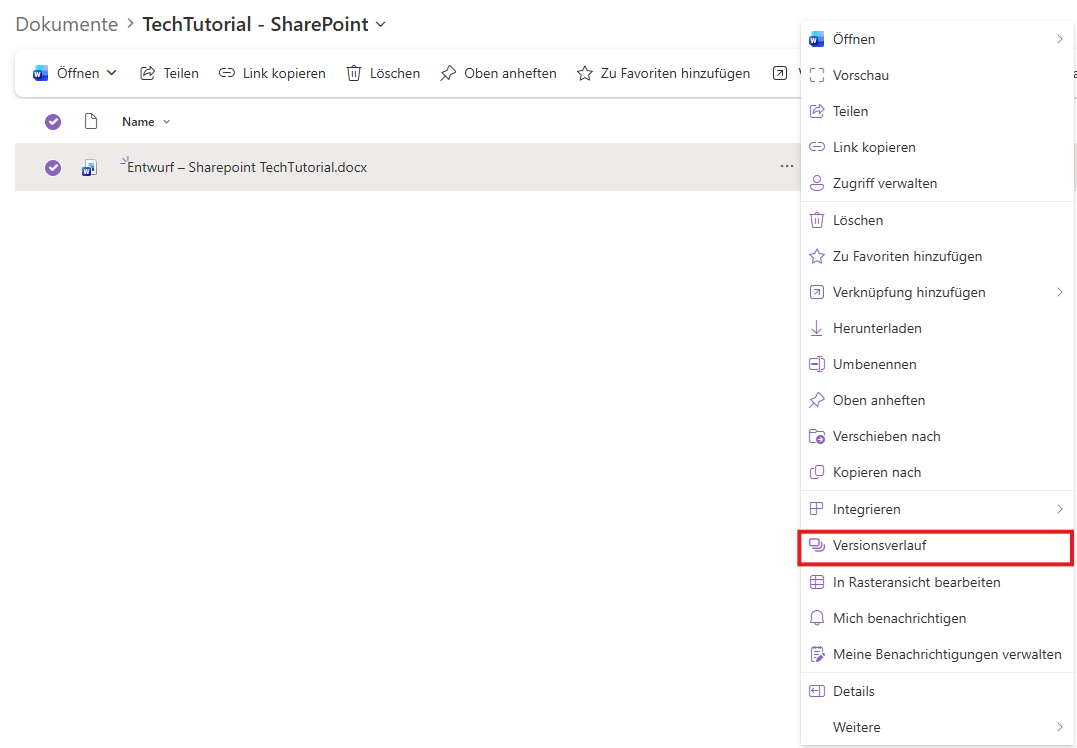Click the toolbar trash icon for Löschen
1077x748 pixels.
click(354, 73)
